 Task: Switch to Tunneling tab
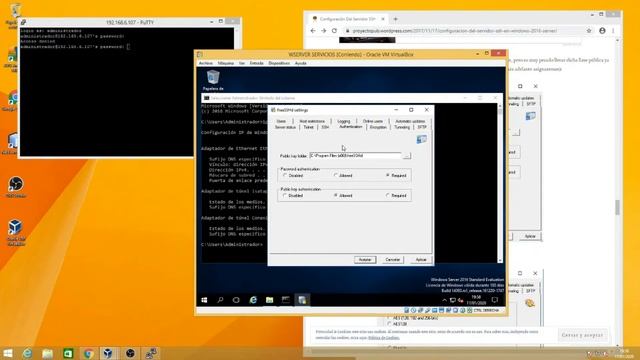click(402, 127)
